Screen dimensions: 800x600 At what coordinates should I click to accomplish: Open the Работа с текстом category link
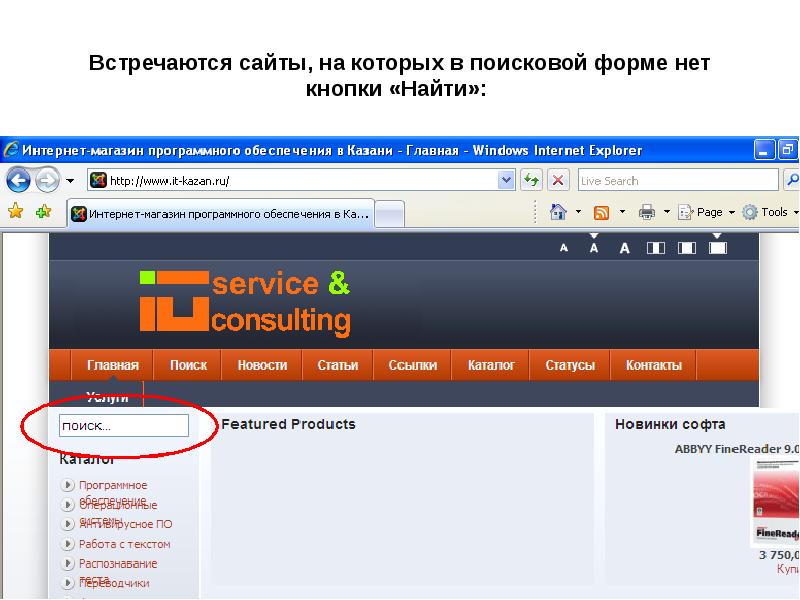124,544
